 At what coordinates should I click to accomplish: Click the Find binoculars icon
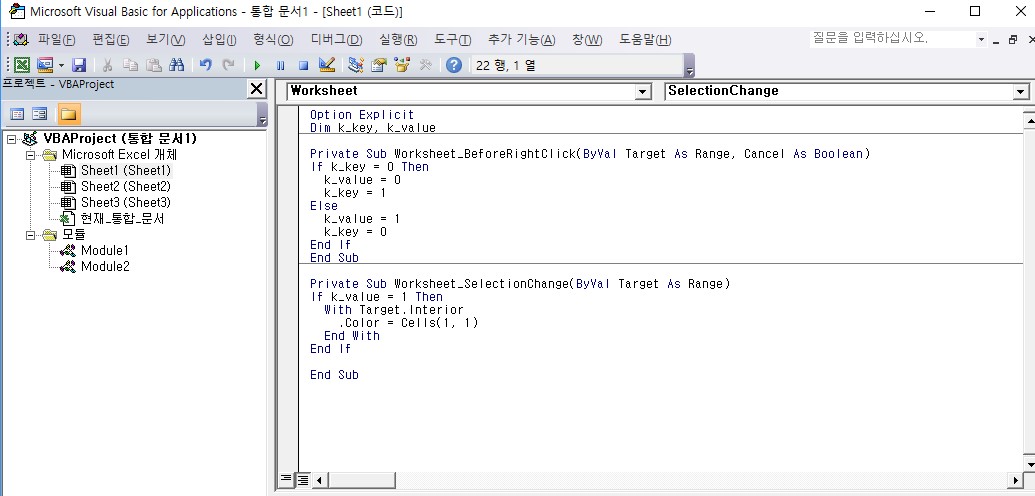pyautogui.click(x=177, y=65)
